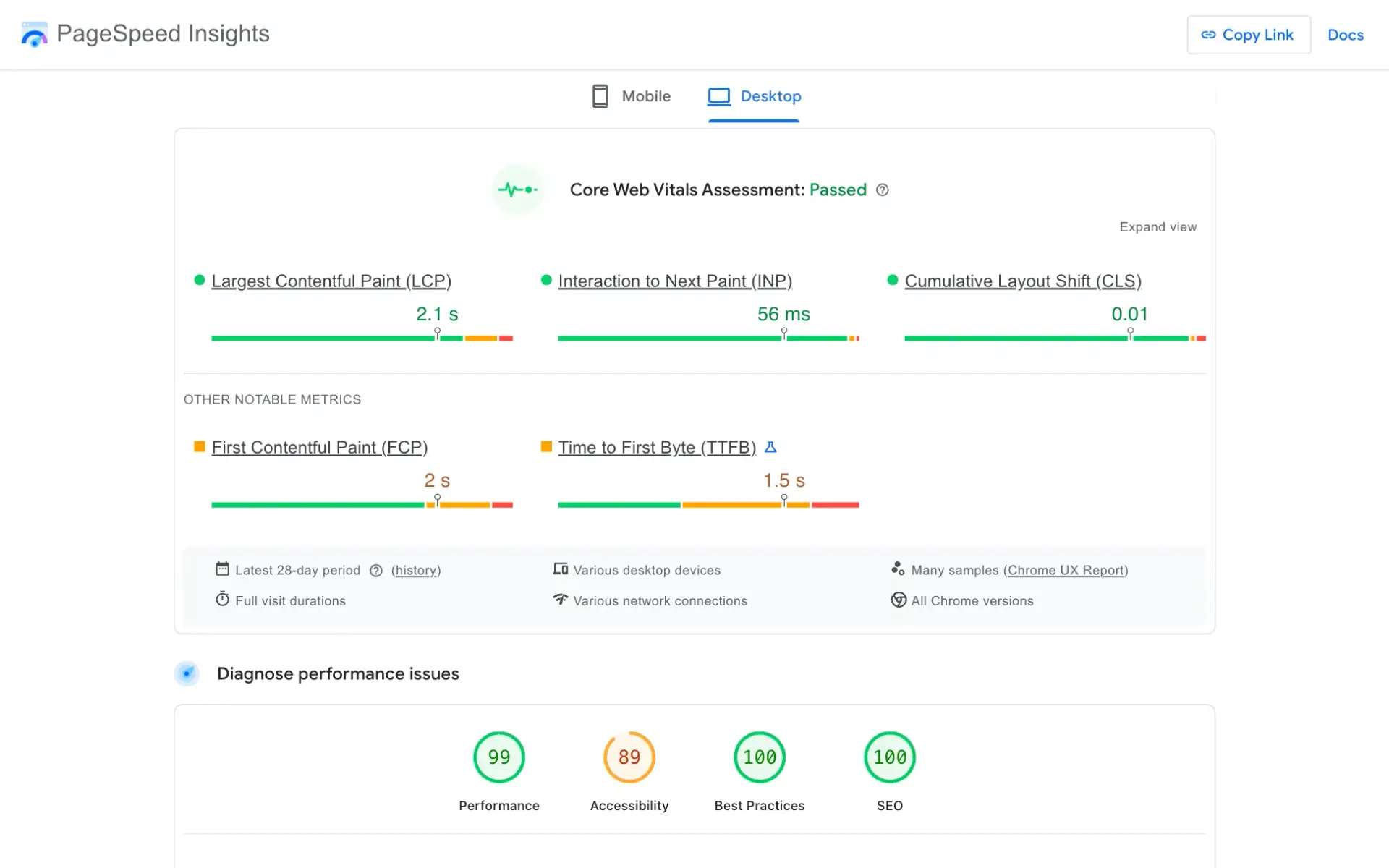Jump to the Performance score gauge 99

pos(499,757)
